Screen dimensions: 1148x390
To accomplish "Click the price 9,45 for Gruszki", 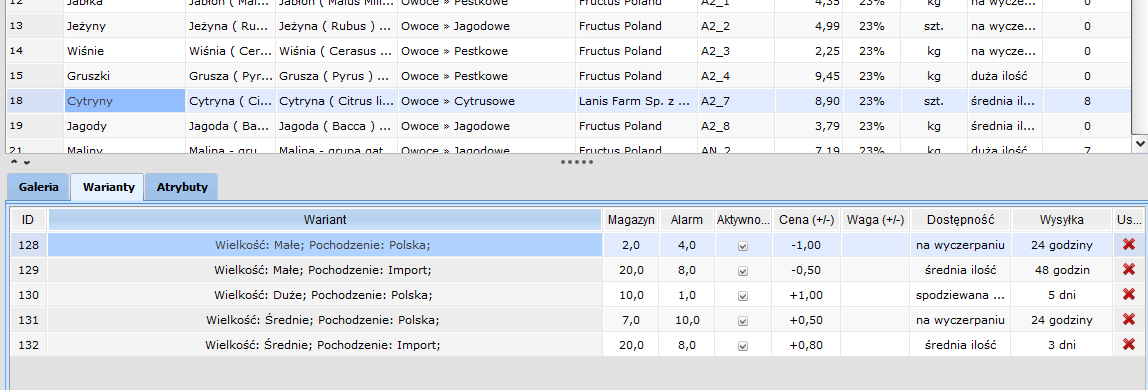I will [808, 76].
